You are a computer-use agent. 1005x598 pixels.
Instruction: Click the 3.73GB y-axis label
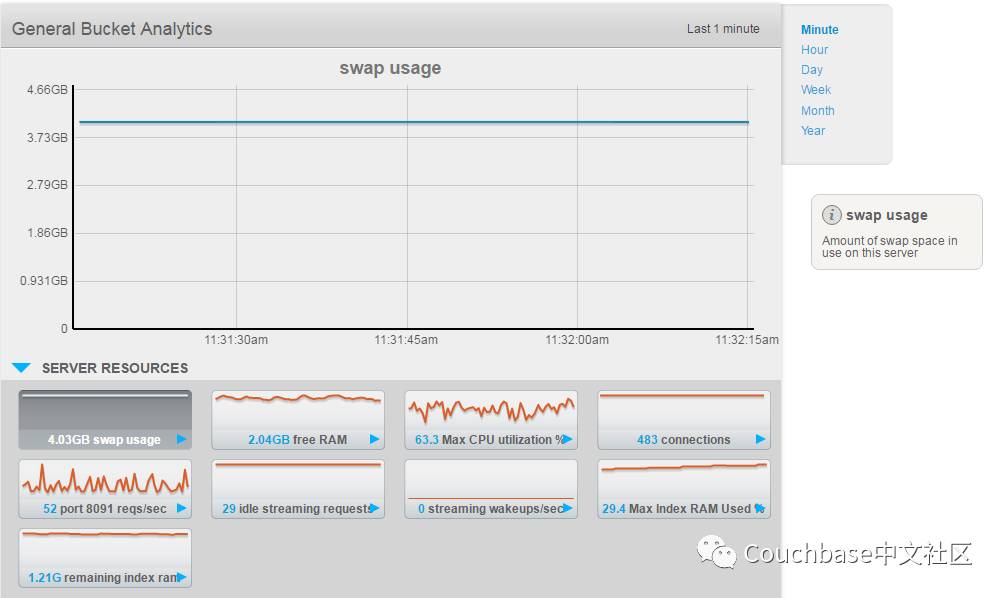tap(47, 137)
